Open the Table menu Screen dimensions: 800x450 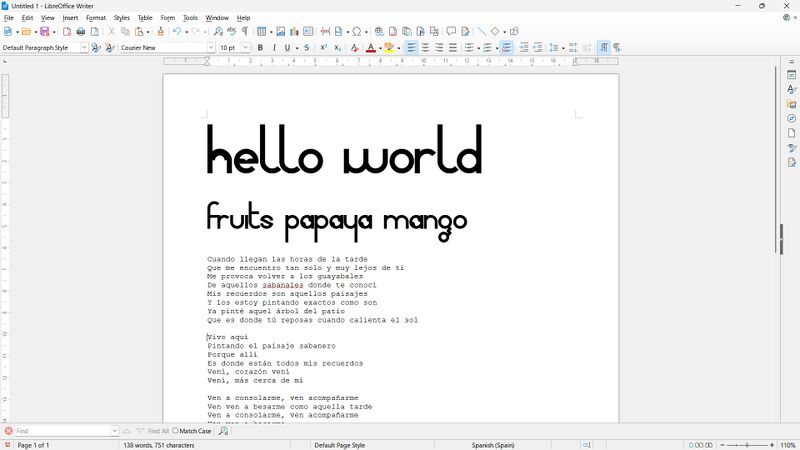point(145,18)
